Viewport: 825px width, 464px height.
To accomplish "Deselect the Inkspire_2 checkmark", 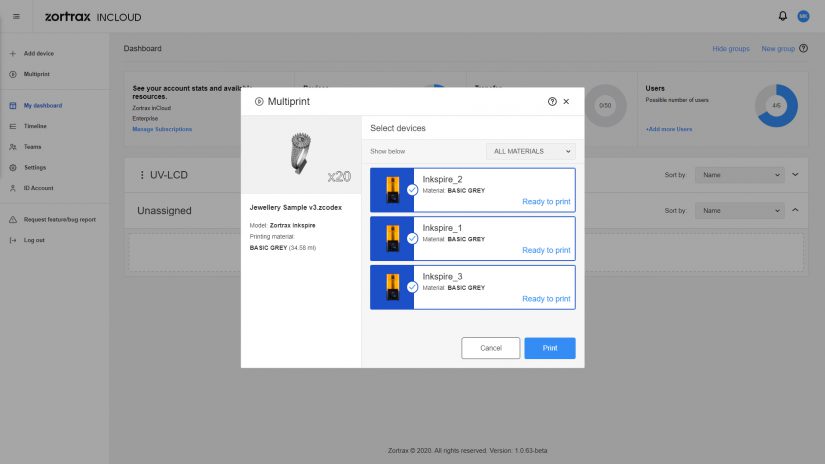I will (x=412, y=190).
